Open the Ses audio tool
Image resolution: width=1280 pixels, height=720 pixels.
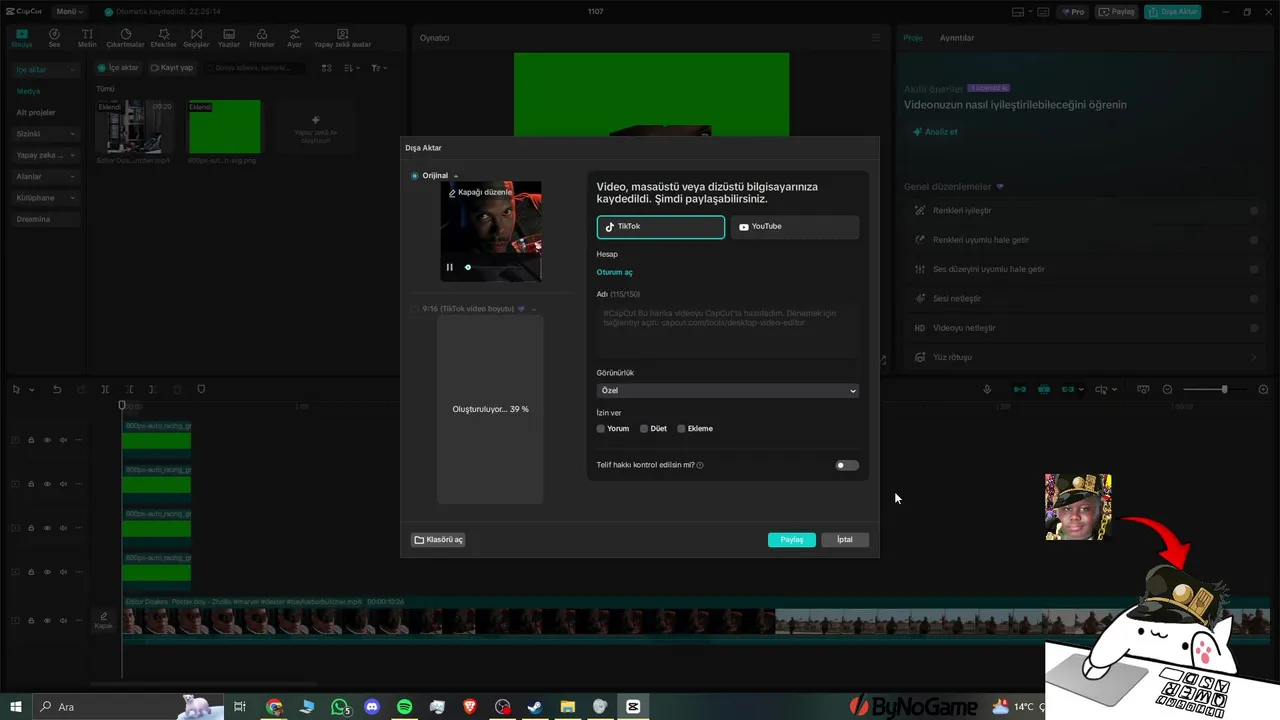[54, 38]
